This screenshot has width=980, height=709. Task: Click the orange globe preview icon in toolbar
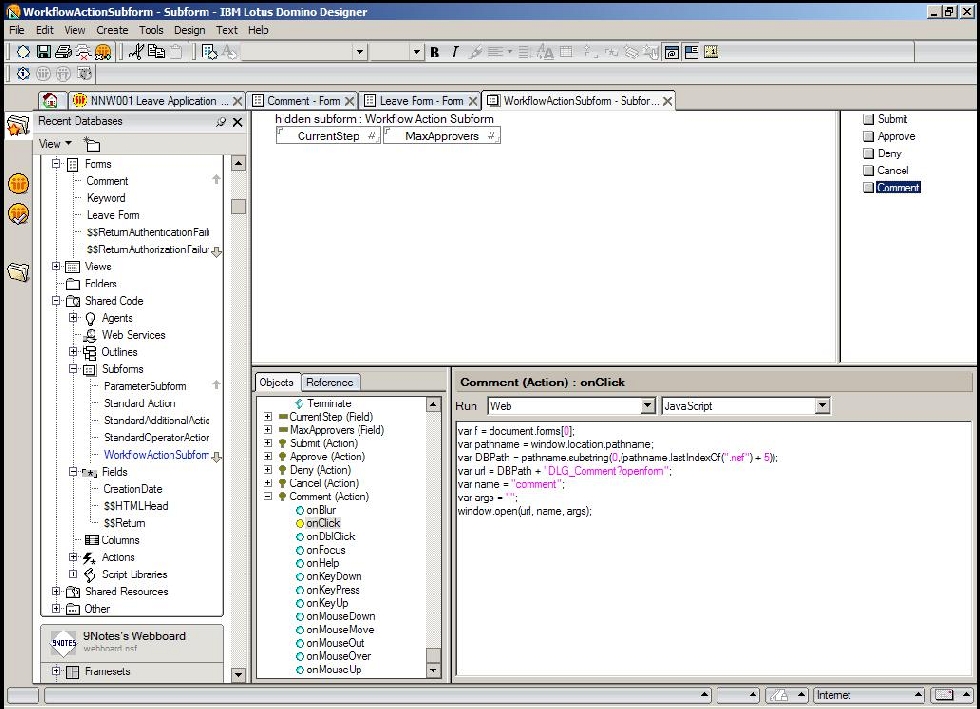pos(103,52)
